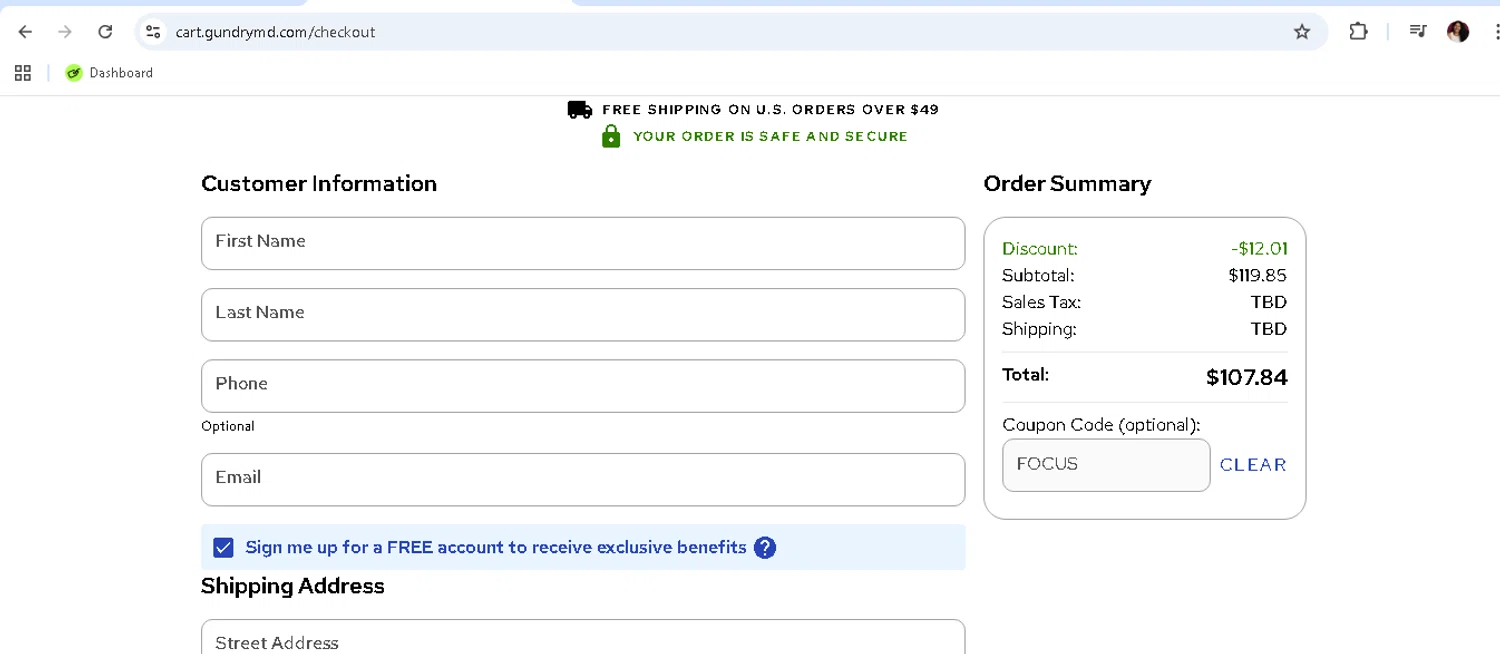Screen dimensions: 1500x654
Task: Clear the FOCUS coupon code
Action: 1252,465
